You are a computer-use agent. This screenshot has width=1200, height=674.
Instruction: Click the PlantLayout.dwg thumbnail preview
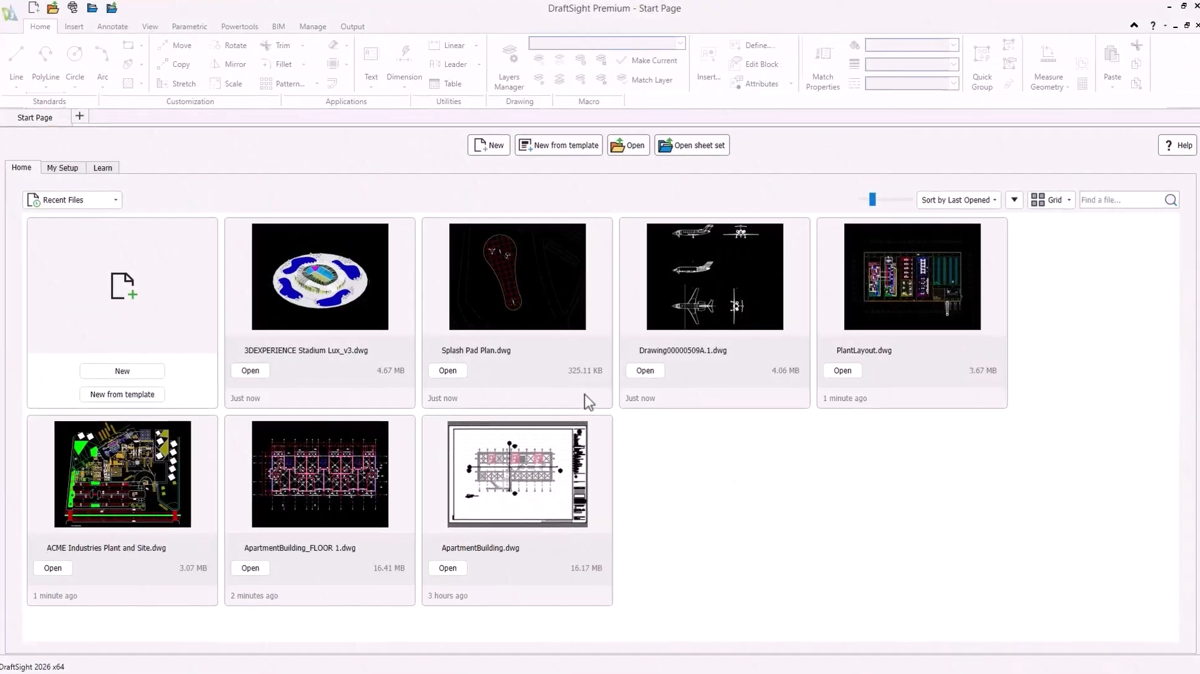click(x=912, y=277)
